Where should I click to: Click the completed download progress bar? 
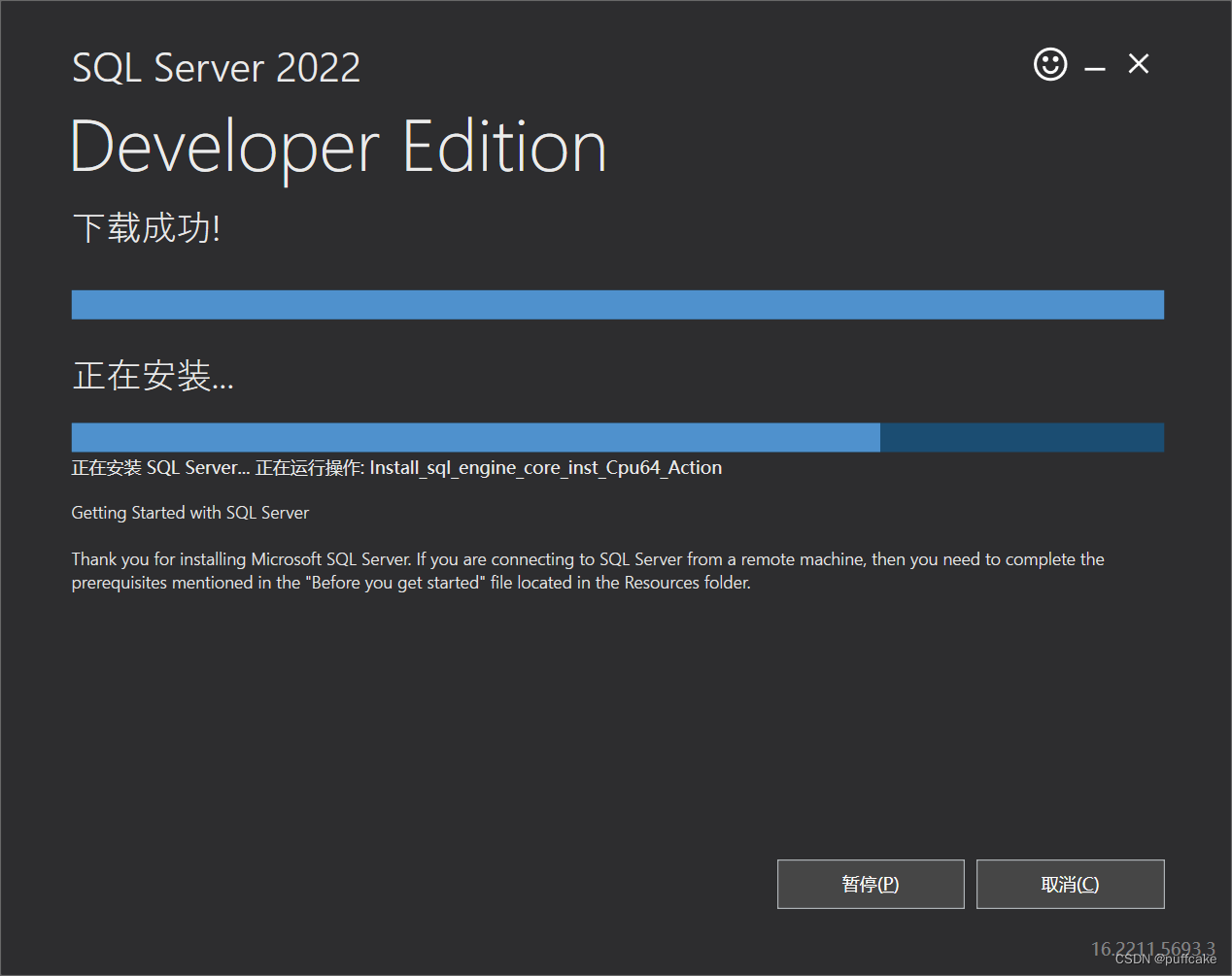(x=618, y=305)
